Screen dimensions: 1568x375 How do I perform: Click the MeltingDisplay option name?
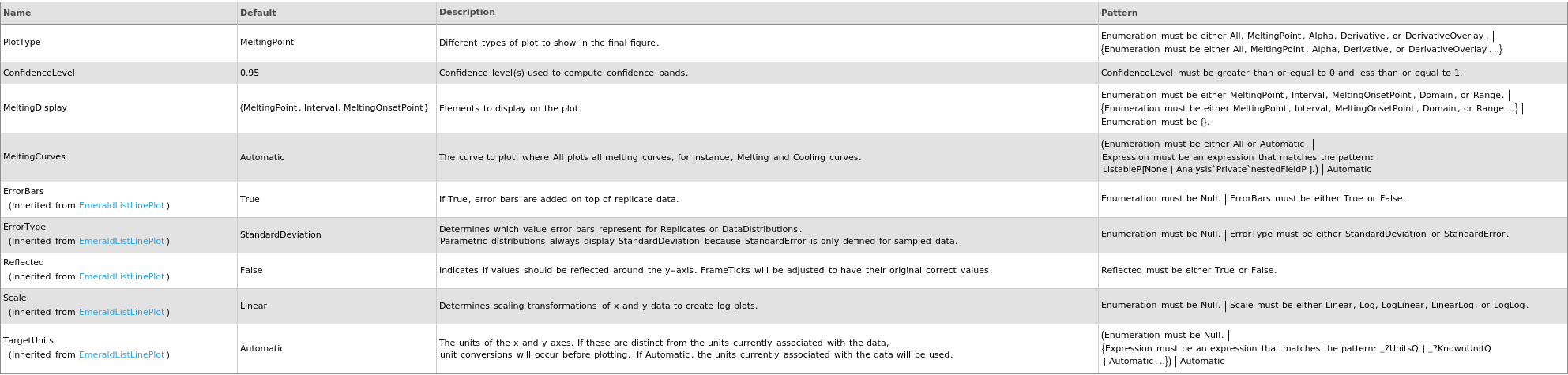(x=35, y=108)
